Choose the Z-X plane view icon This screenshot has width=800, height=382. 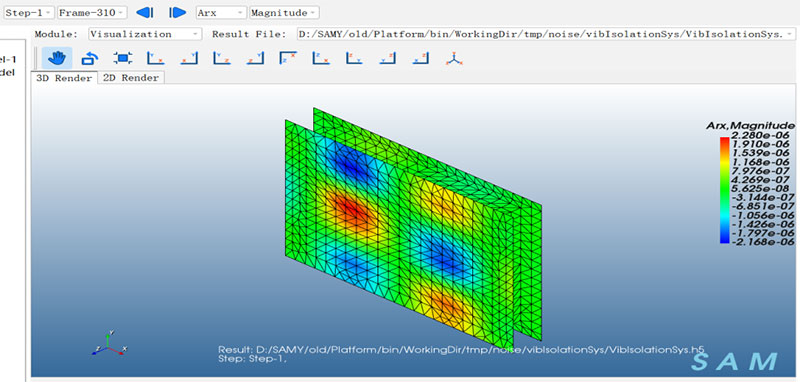click(x=321, y=58)
